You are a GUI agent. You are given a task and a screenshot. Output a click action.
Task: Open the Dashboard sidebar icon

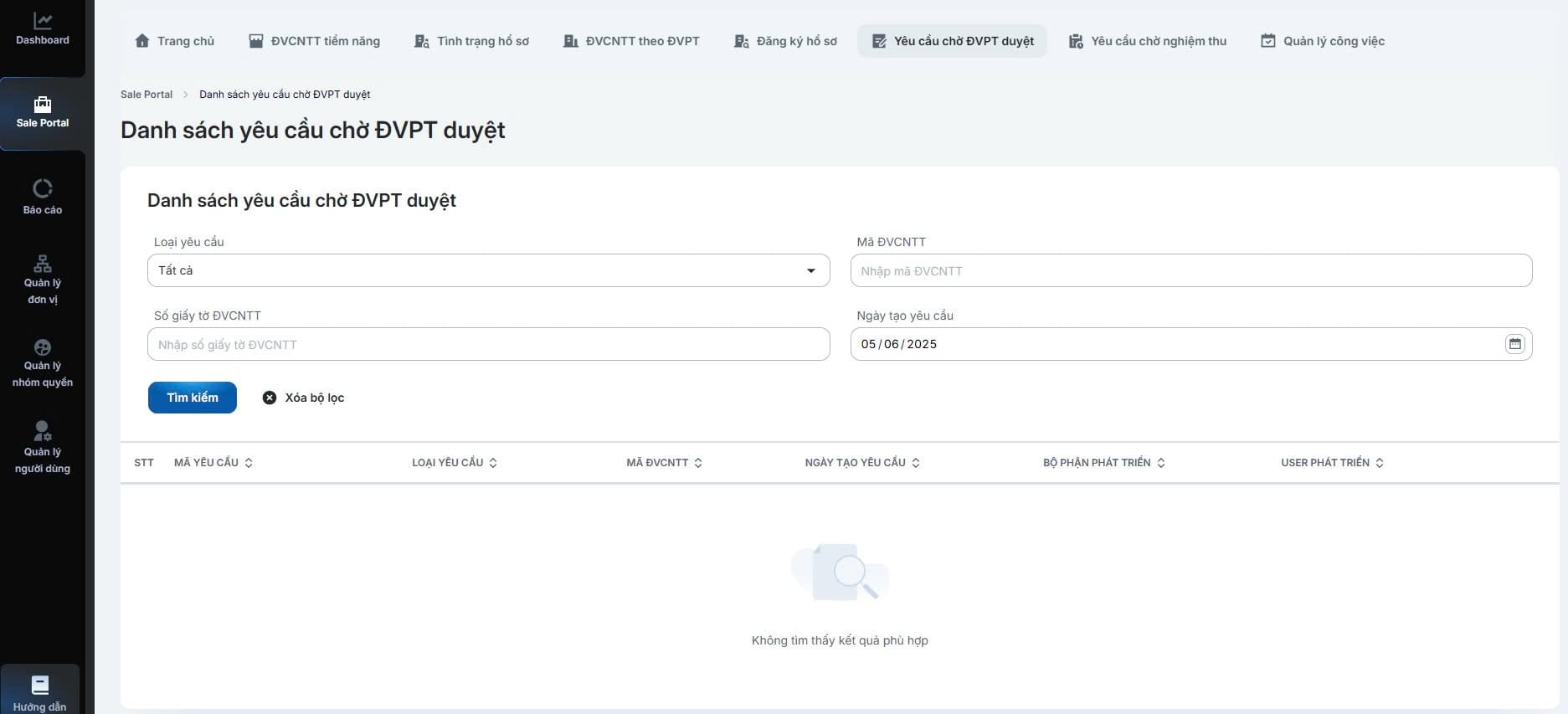point(43,21)
